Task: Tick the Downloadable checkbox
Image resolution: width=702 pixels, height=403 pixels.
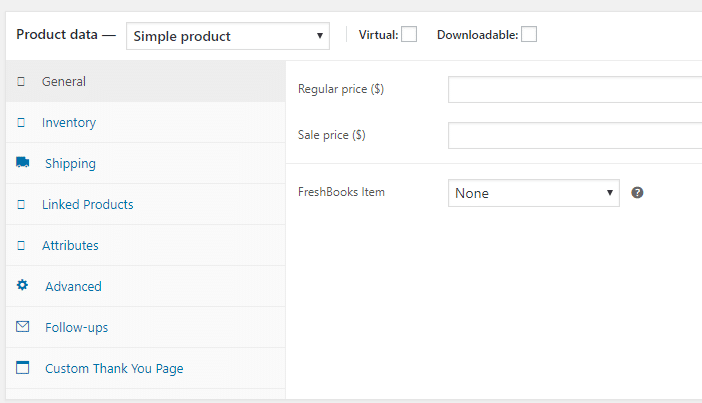Action: [x=529, y=35]
